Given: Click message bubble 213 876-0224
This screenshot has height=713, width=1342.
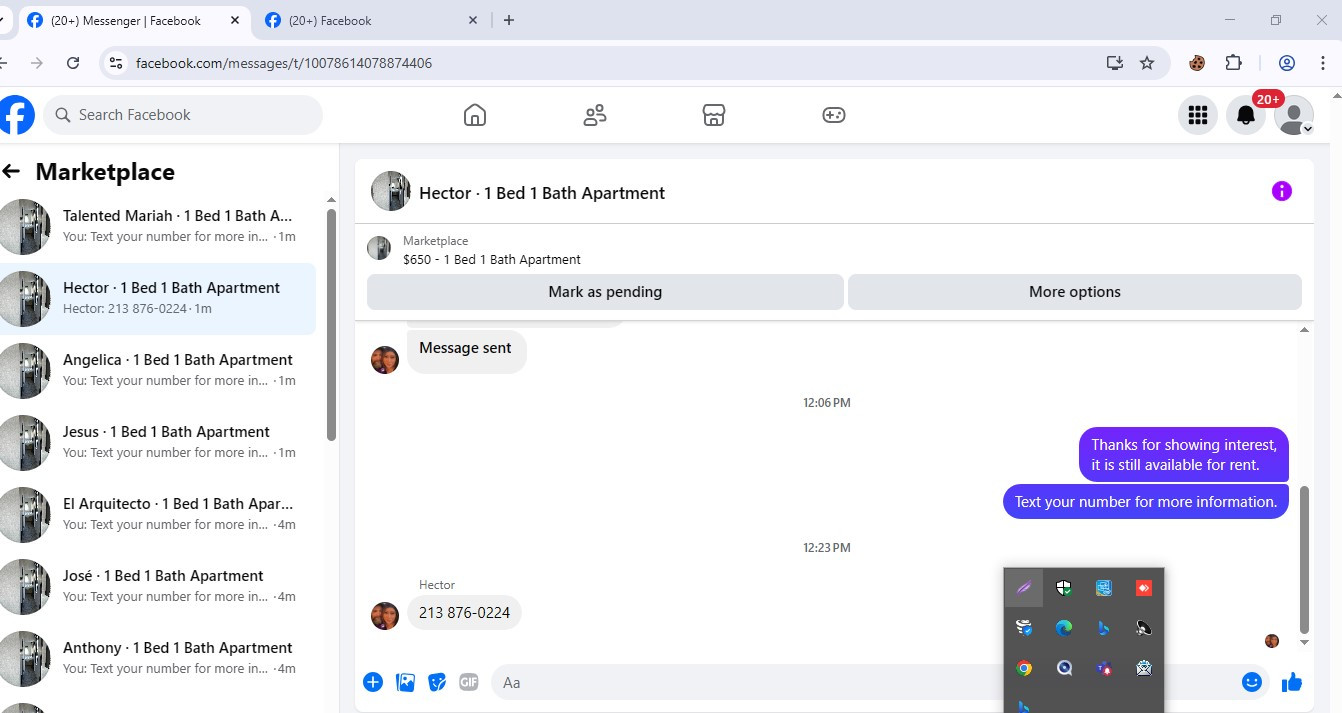Looking at the screenshot, I should (x=464, y=613).
